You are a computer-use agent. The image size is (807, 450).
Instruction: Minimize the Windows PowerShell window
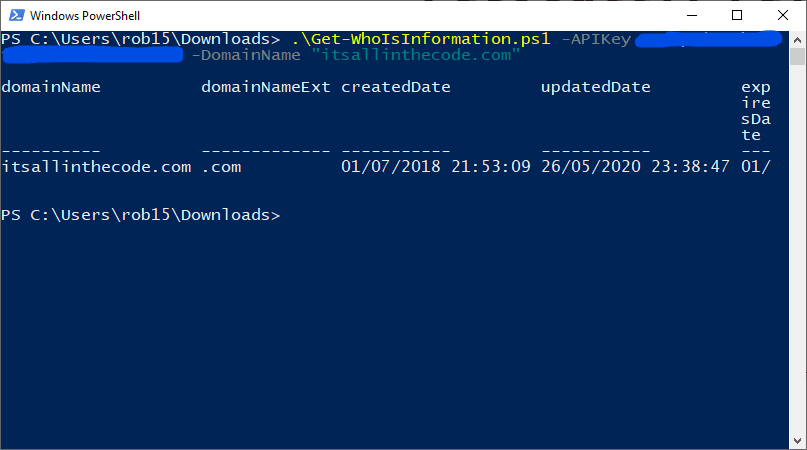691,16
